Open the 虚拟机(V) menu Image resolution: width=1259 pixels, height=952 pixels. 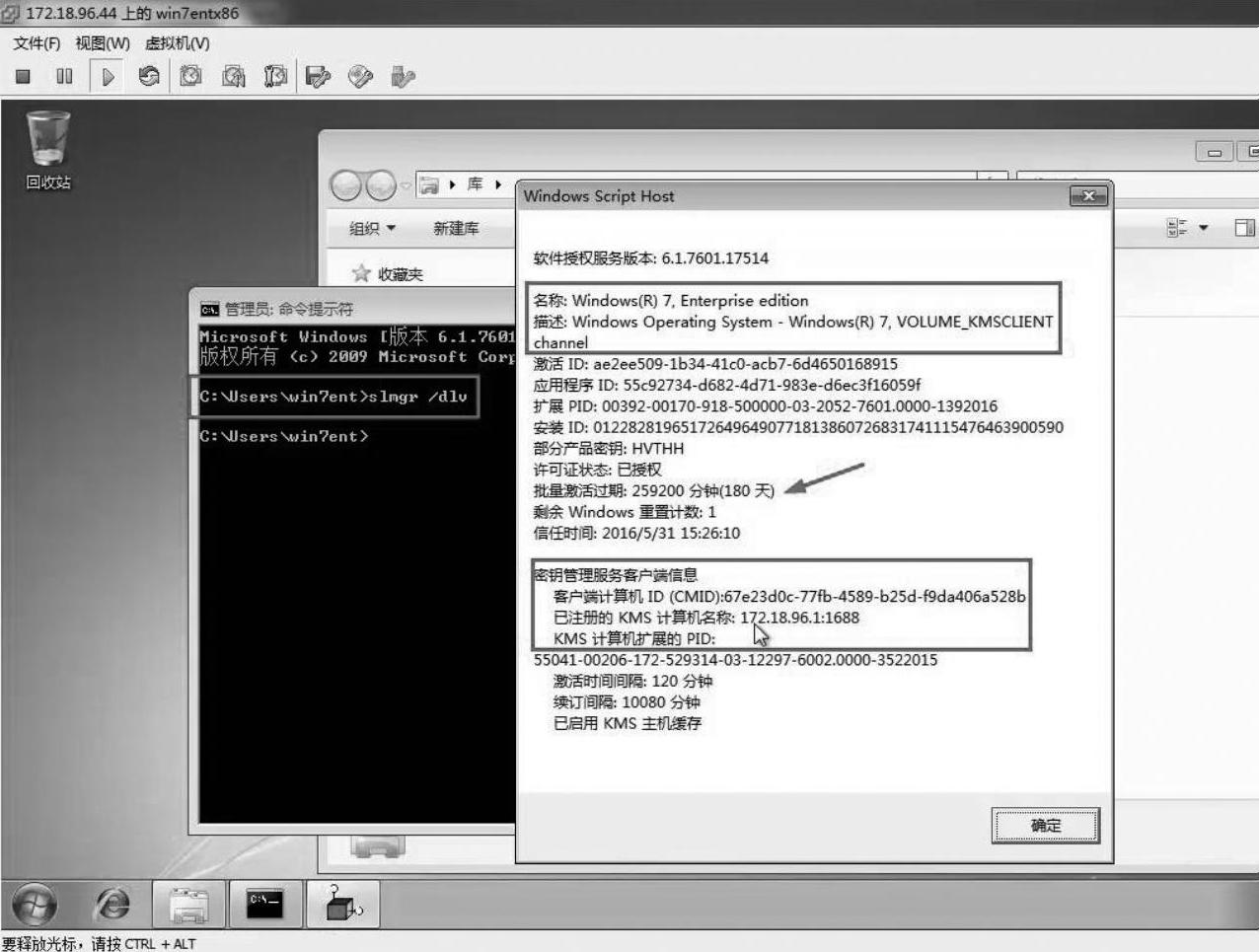tap(178, 43)
